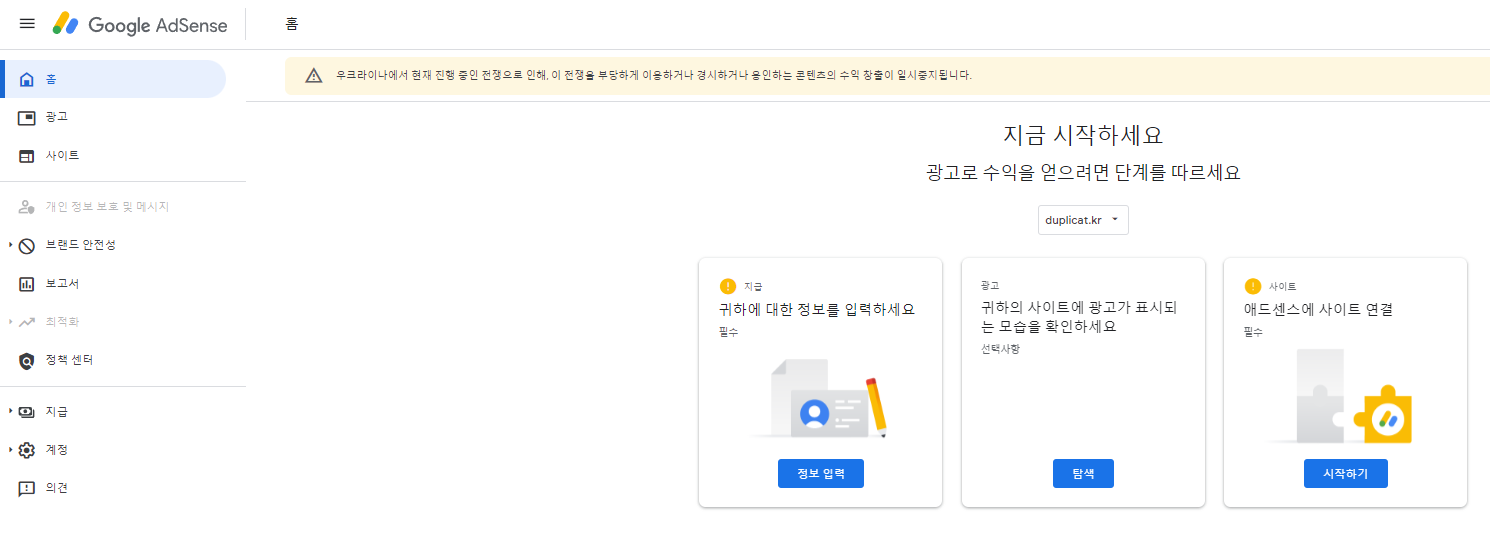
Task: Expand the 브랜드 안전성 submenu arrow
Action: click(11, 245)
